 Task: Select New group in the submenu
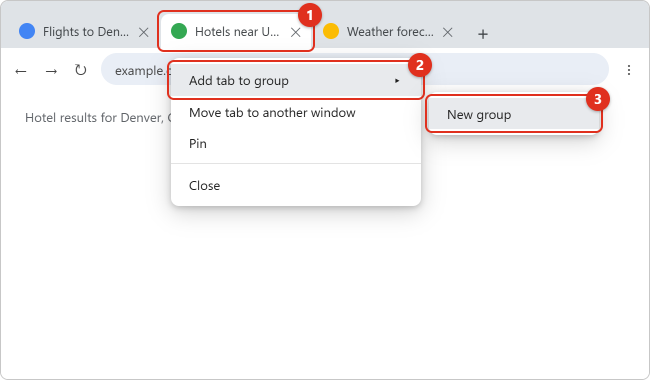coord(514,114)
